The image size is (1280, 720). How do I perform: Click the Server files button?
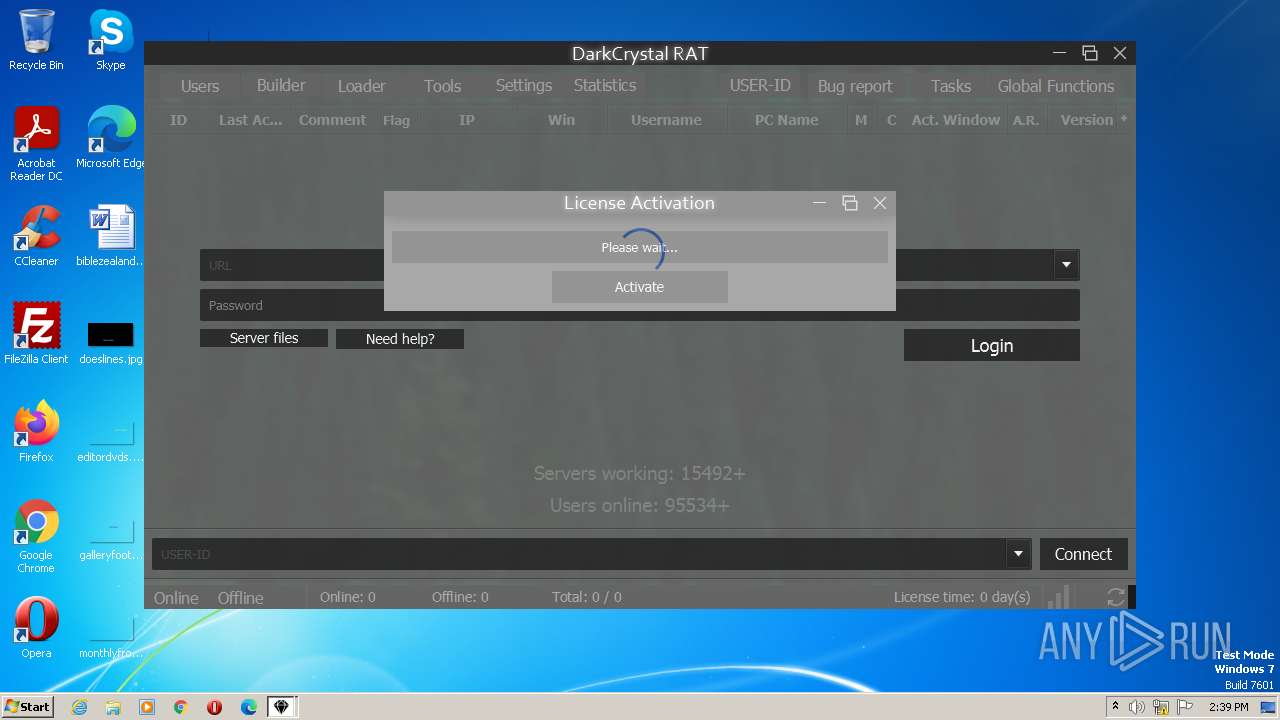[x=264, y=338]
